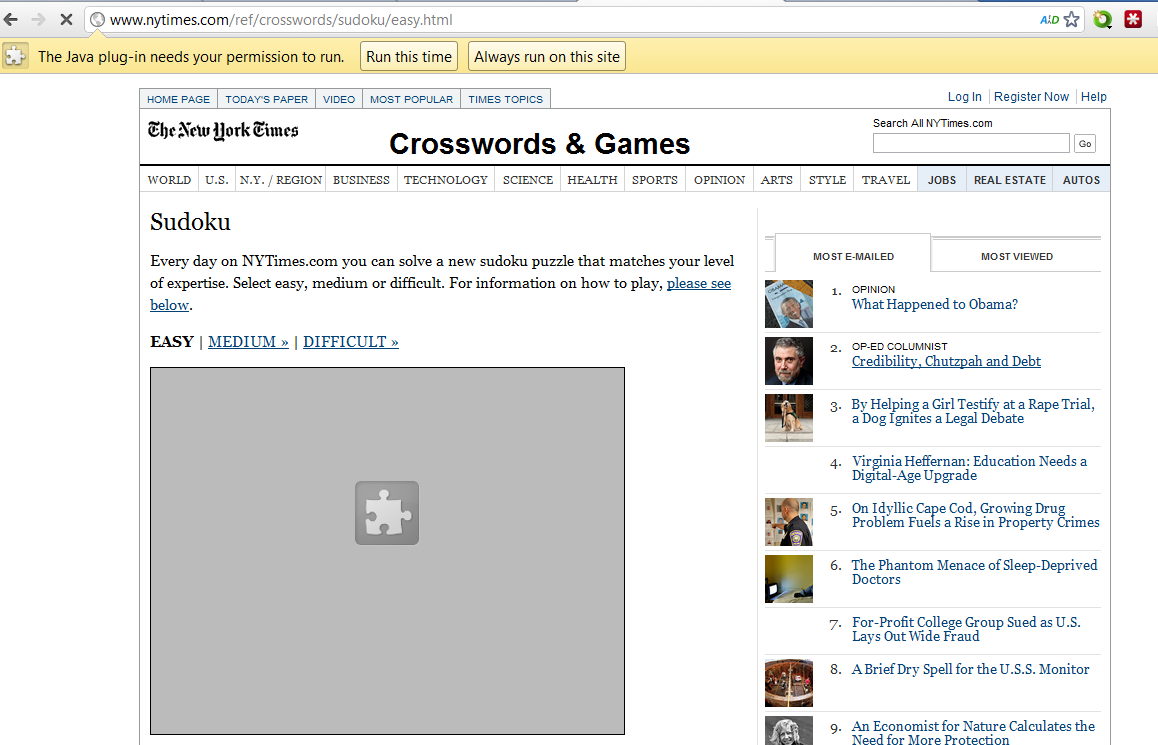Open the red asterisk extension icon
This screenshot has width=1158, height=745.
tap(1133, 19)
